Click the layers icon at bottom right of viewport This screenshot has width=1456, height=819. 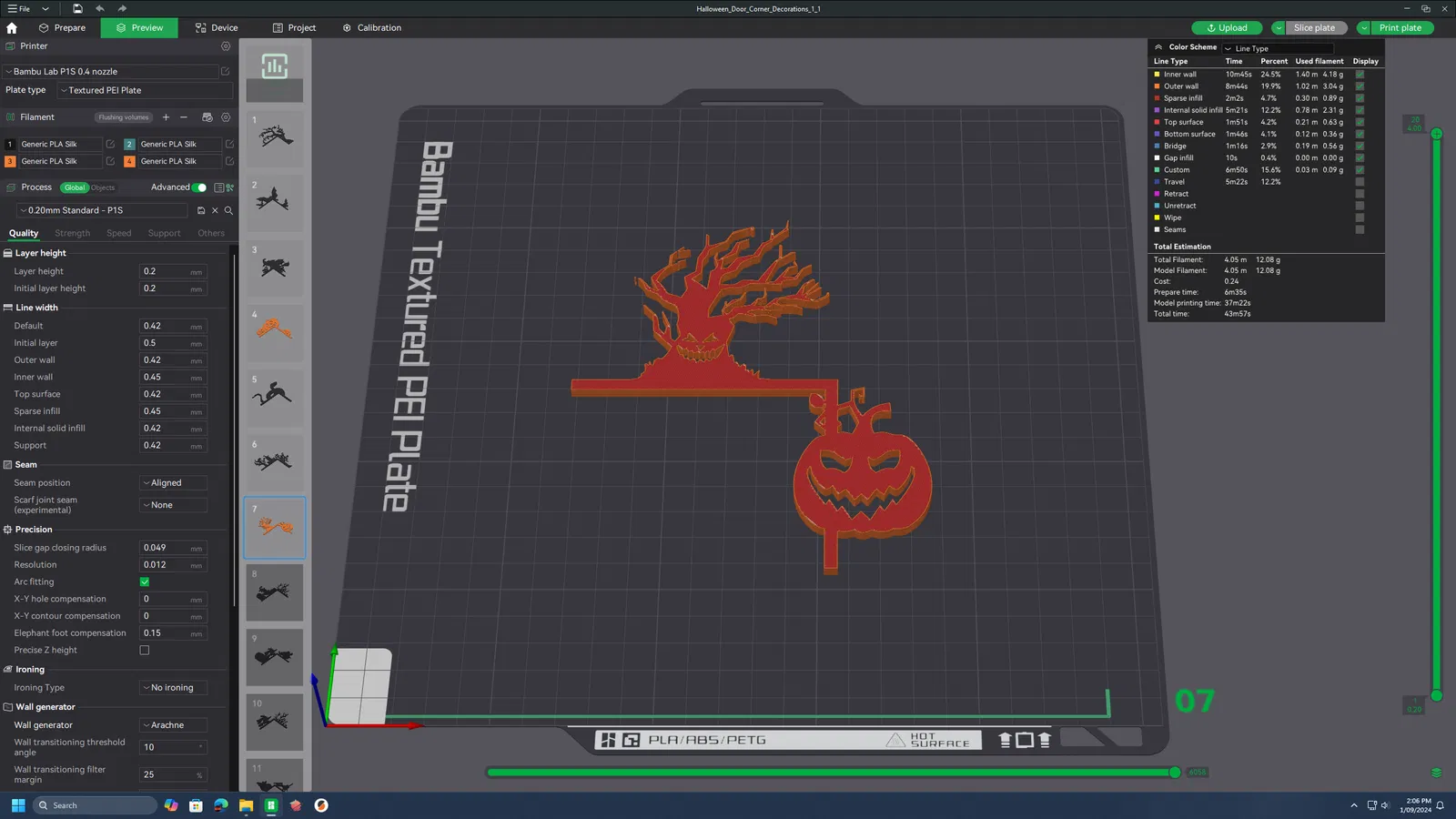click(x=1436, y=773)
